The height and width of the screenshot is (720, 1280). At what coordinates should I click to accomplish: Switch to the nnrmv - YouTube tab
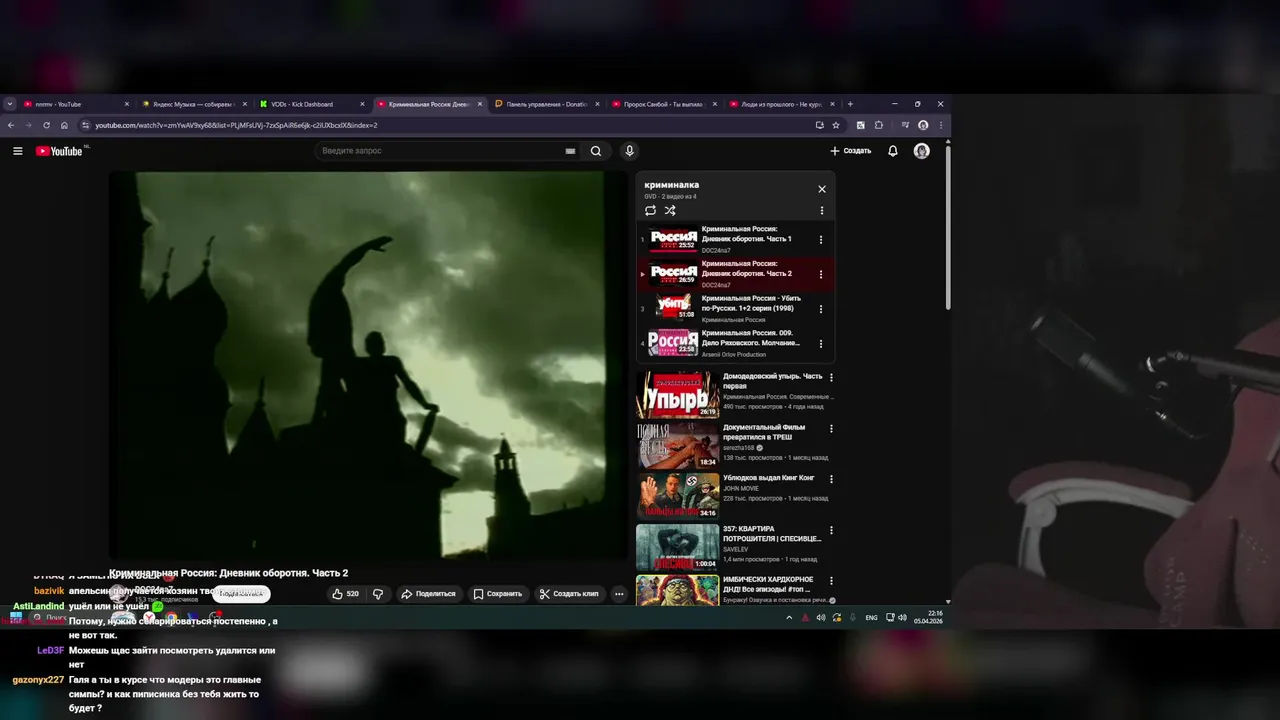tap(76, 104)
